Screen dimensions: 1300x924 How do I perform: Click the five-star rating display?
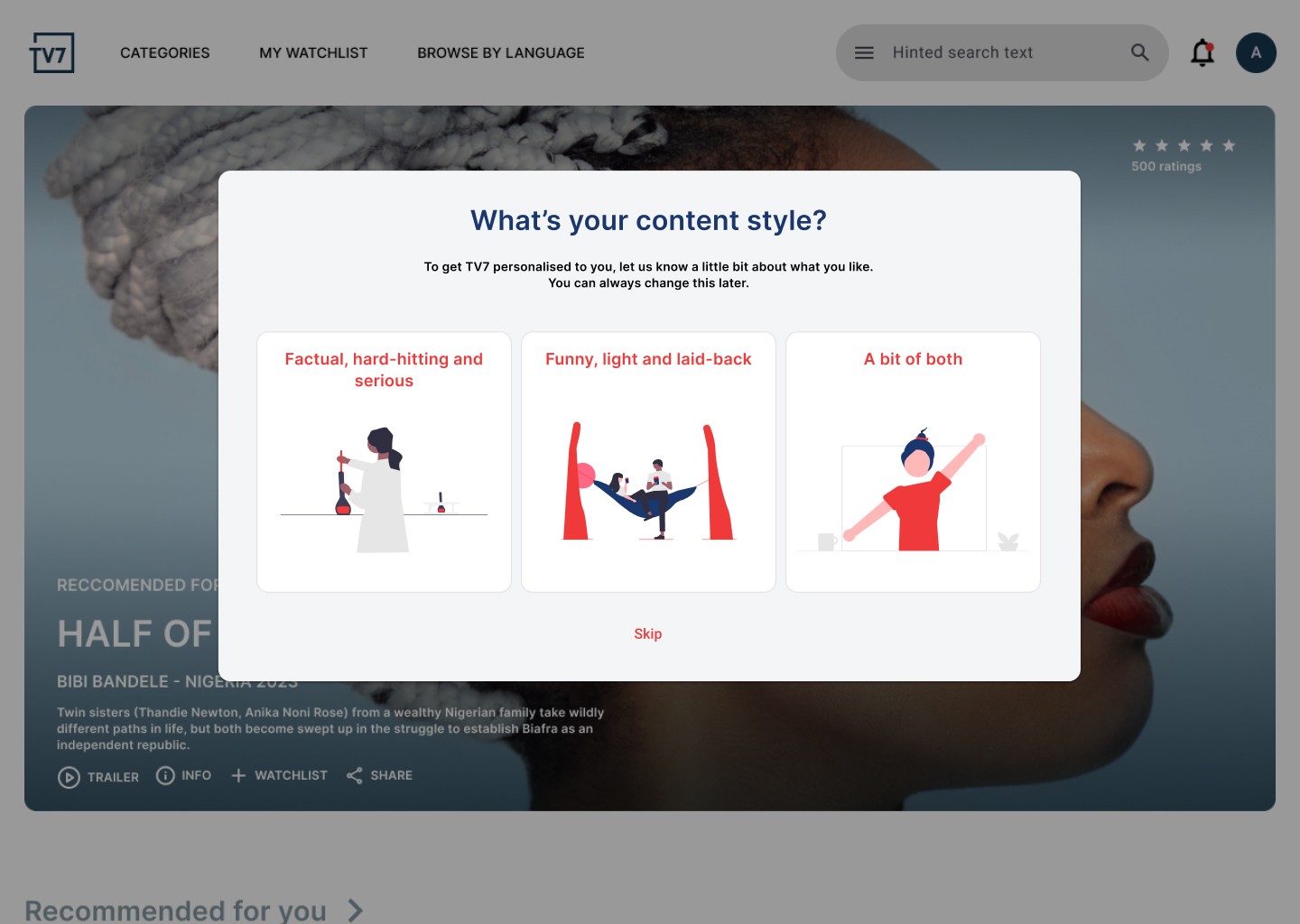[x=1184, y=145]
